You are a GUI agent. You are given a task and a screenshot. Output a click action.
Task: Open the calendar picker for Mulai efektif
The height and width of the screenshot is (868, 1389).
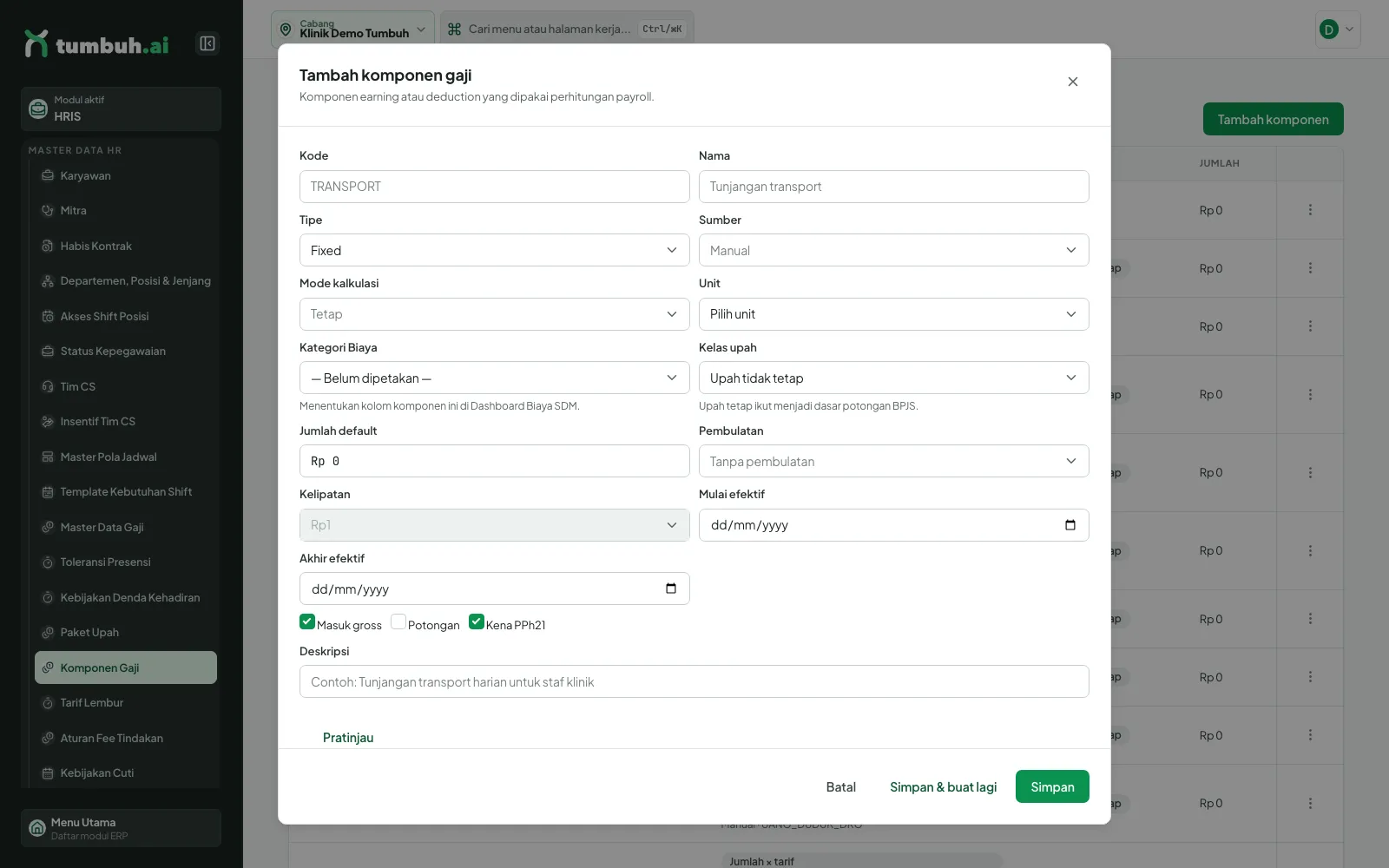pos(1070,525)
